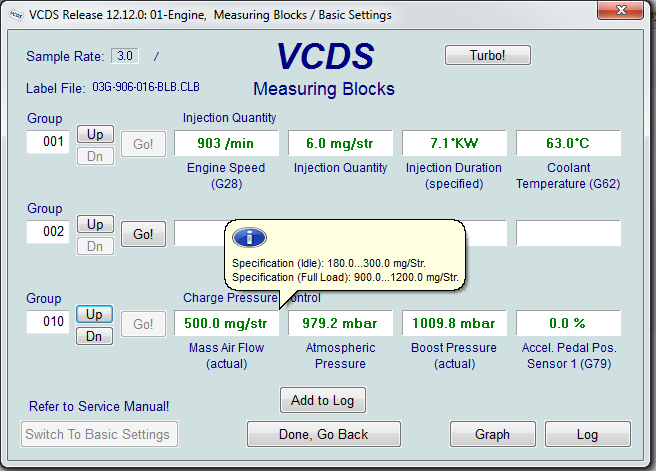The height and width of the screenshot is (471, 656).
Task: Select the Group 002 number field
Action: 48,232
